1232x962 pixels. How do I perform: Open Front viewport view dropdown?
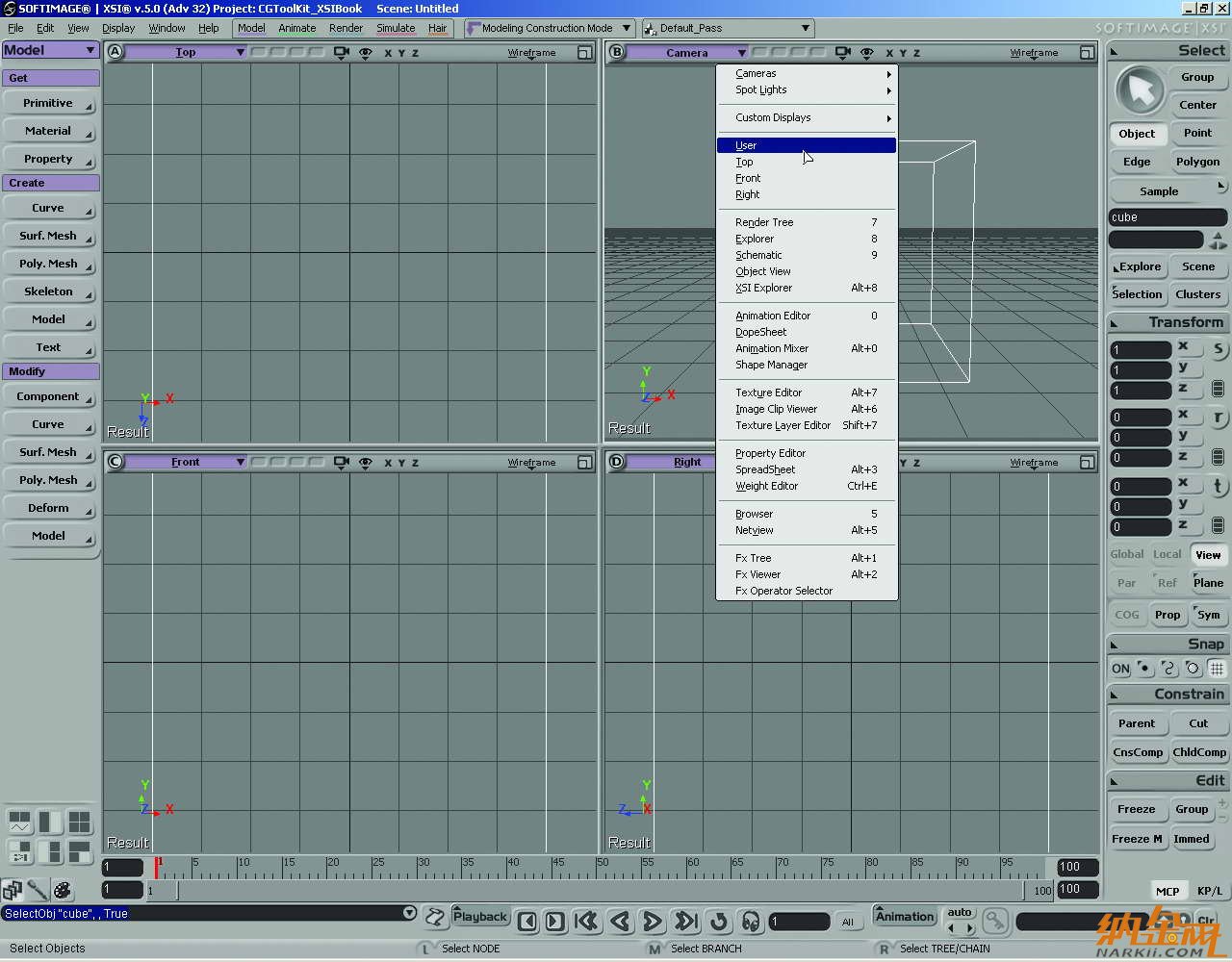(x=186, y=463)
